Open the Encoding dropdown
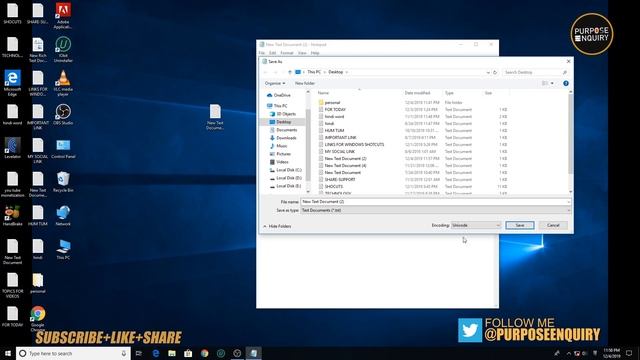The width and height of the screenshot is (640, 360). pos(476,225)
